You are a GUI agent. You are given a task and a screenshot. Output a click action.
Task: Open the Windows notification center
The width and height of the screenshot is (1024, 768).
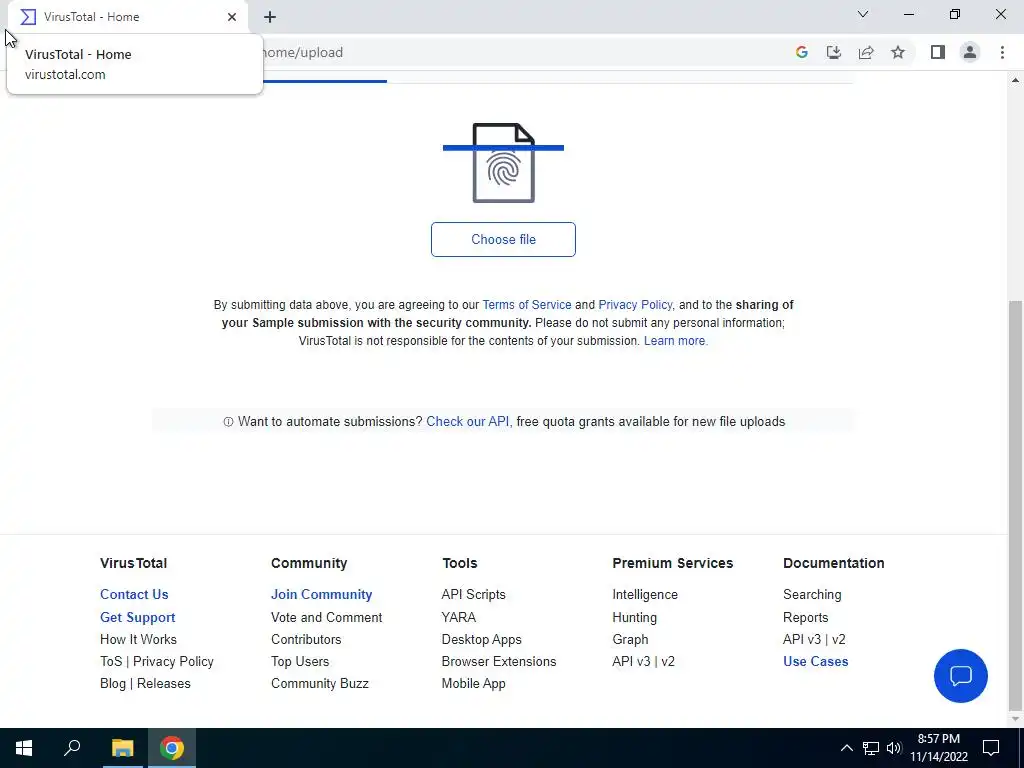[991, 748]
